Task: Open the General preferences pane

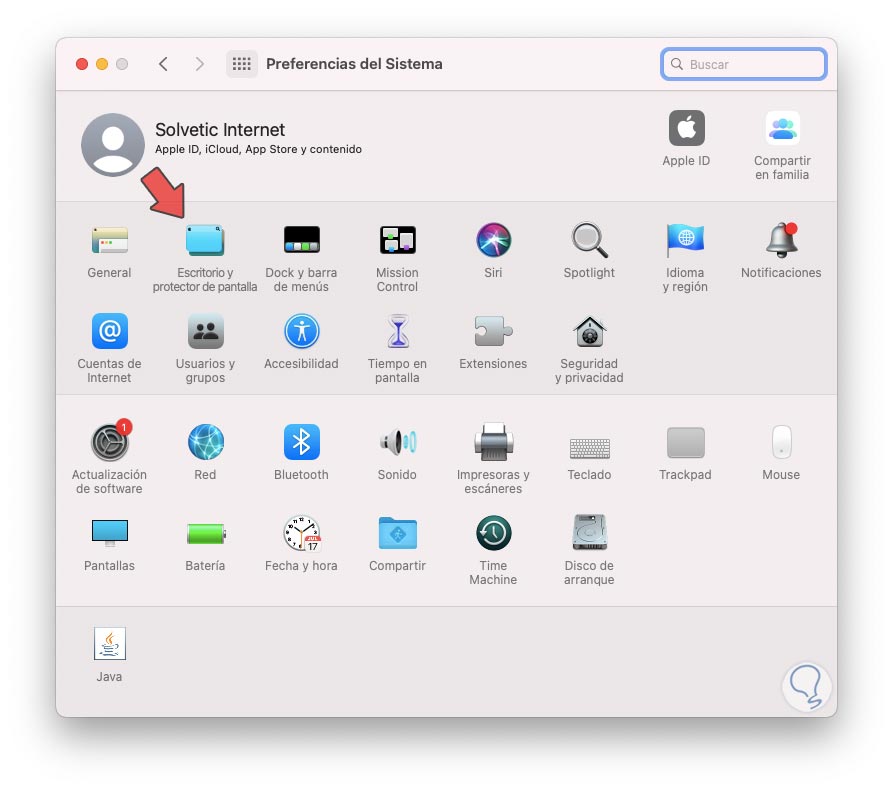Action: 109,240
